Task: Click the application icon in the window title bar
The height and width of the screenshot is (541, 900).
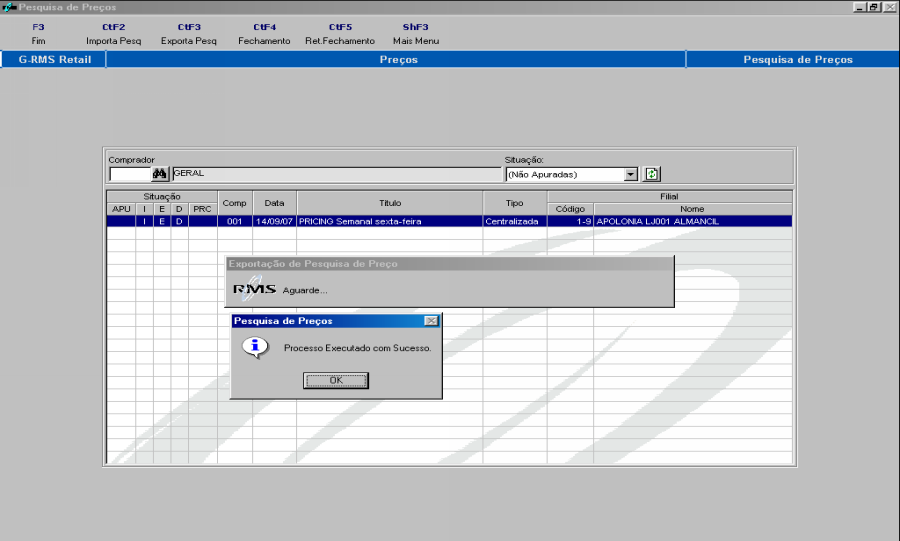Action: pos(9,7)
